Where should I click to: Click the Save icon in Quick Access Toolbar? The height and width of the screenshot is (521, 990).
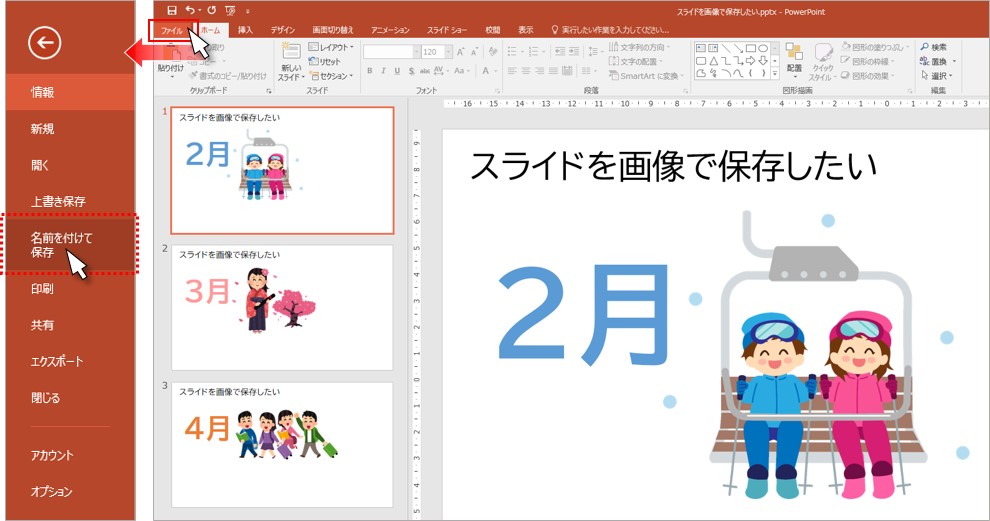click(x=172, y=10)
